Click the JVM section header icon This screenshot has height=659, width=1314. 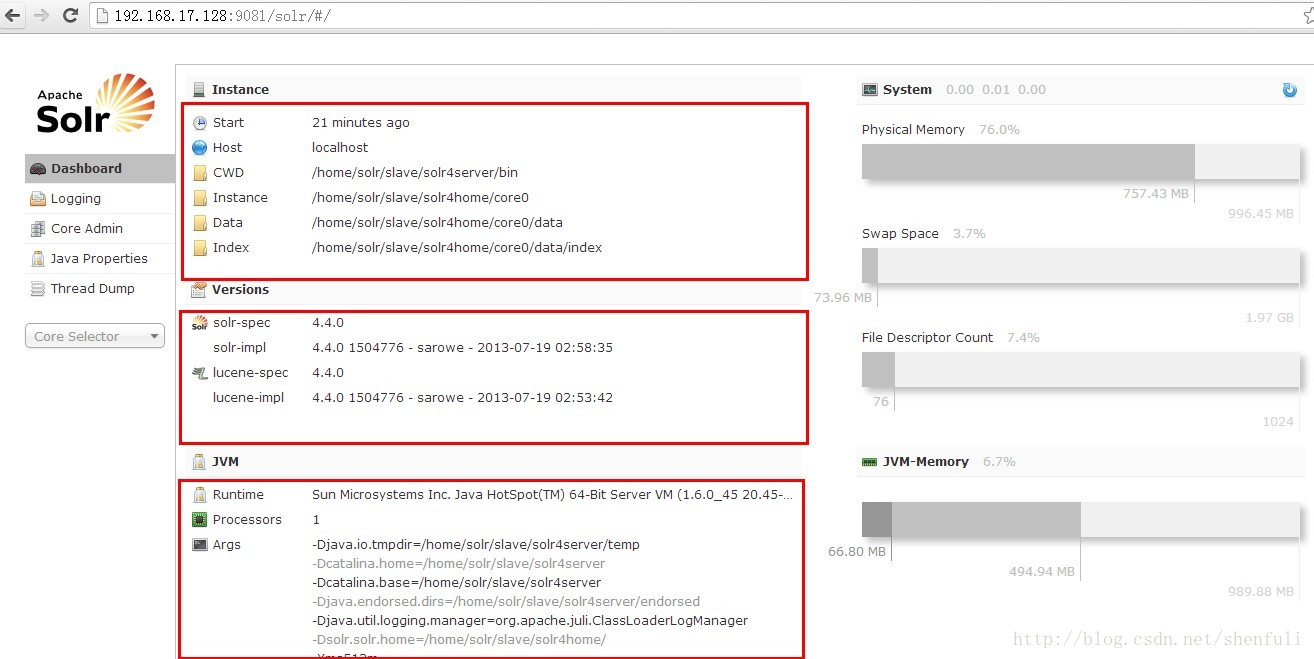[x=199, y=461]
